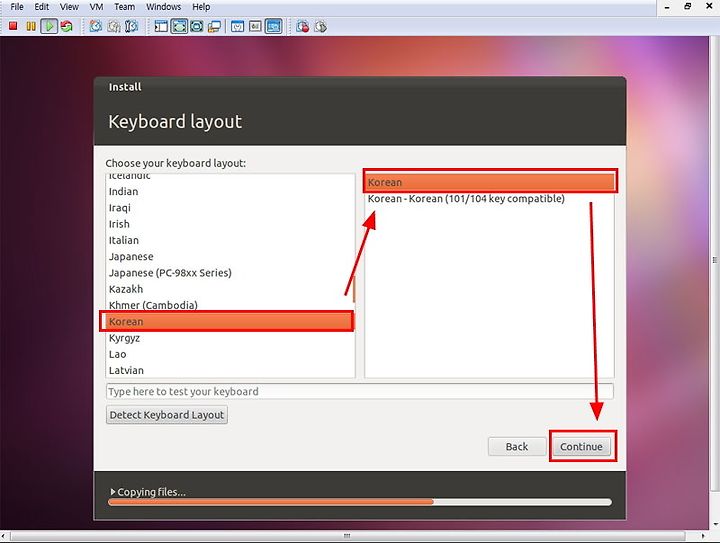Select Japanese (PC-98xx Series) layout

tap(230, 273)
